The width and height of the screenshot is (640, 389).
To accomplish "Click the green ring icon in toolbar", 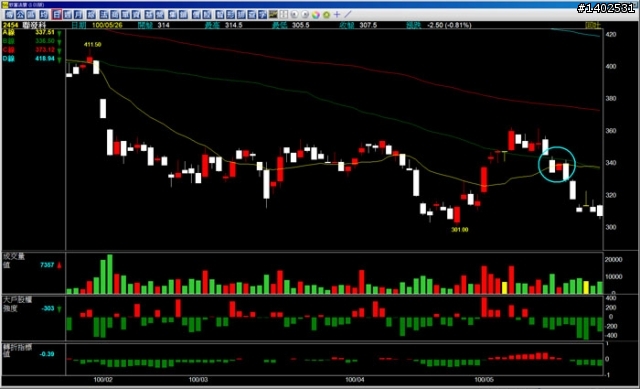I will 326,15.
